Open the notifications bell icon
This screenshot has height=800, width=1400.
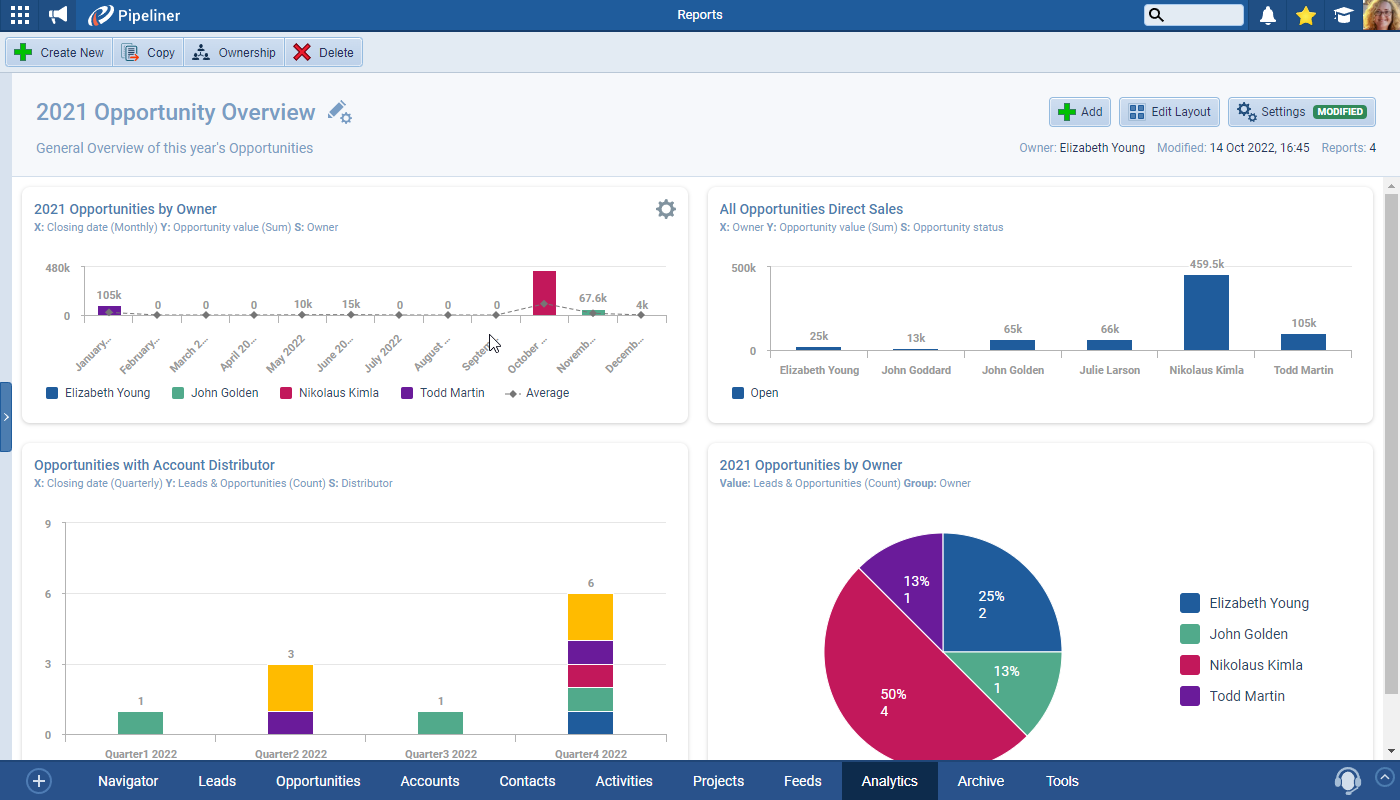1268,15
